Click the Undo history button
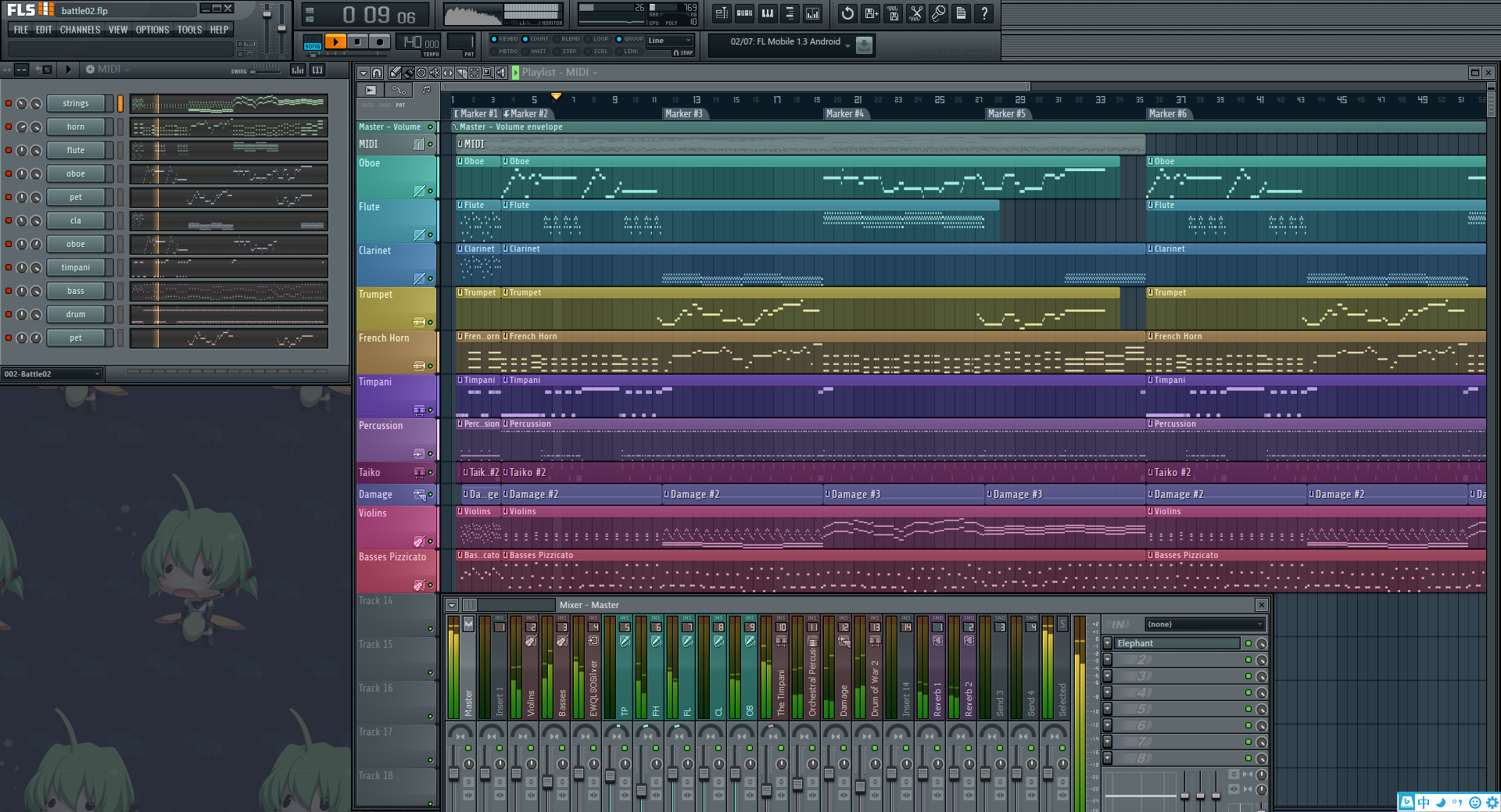 pos(847,13)
